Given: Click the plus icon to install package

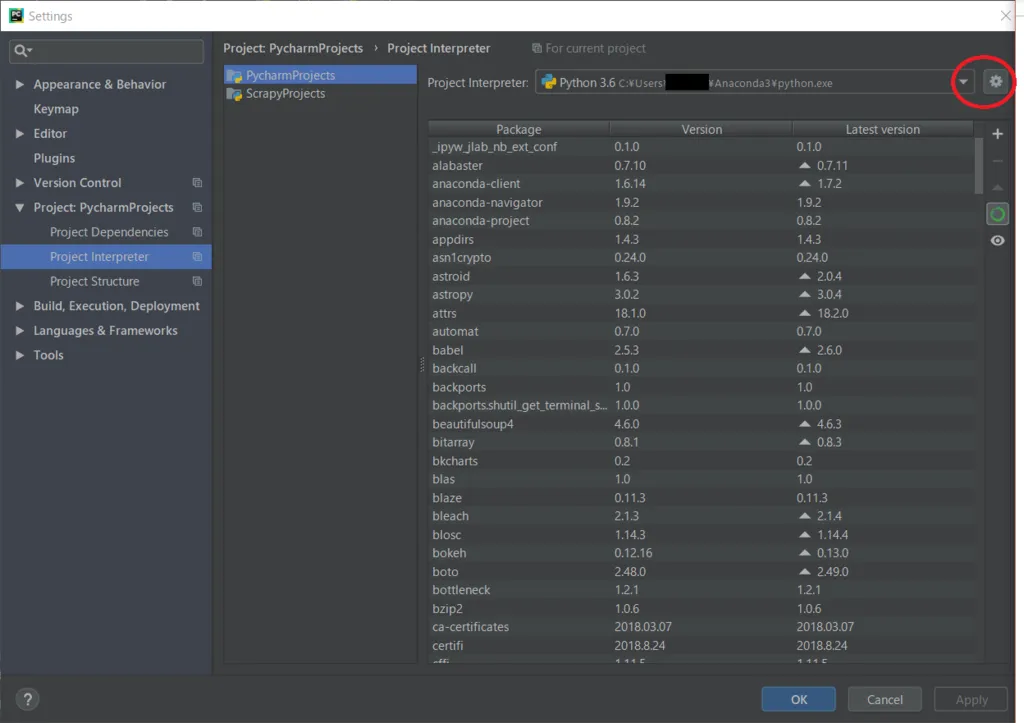Looking at the screenshot, I should coord(997,134).
